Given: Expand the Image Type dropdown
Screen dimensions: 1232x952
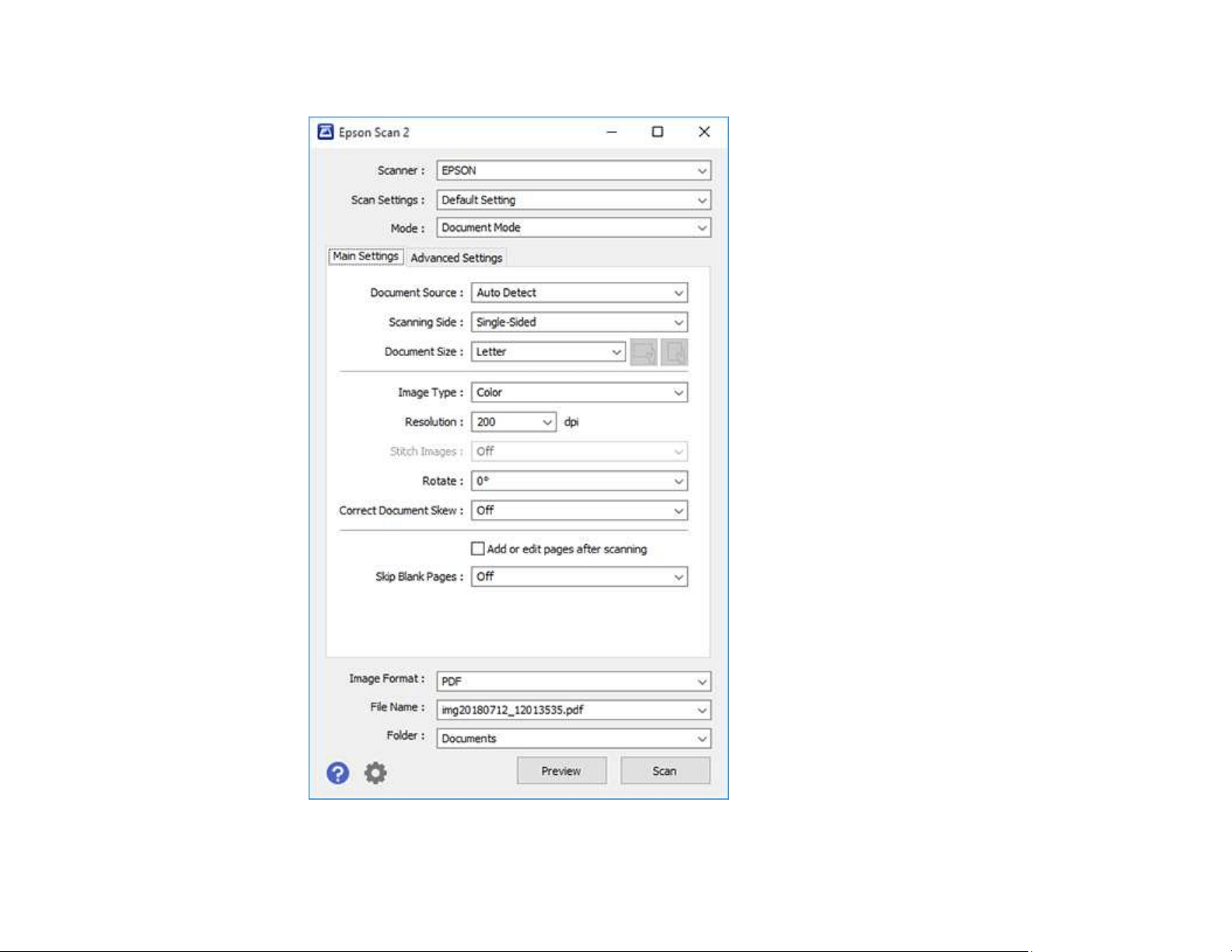Looking at the screenshot, I should pyautogui.click(x=579, y=392).
